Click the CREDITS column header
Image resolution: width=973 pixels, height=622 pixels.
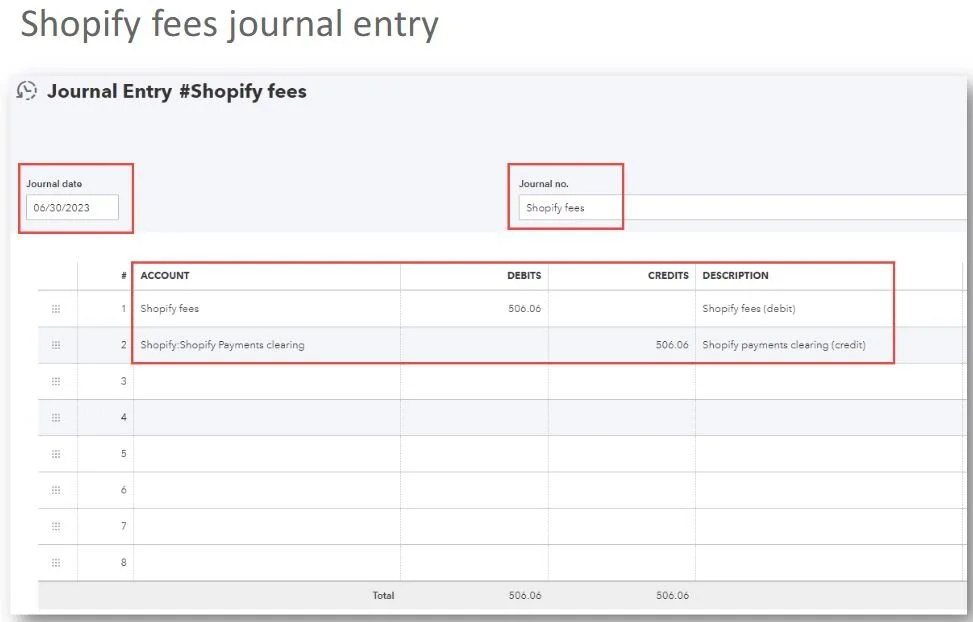pos(668,276)
